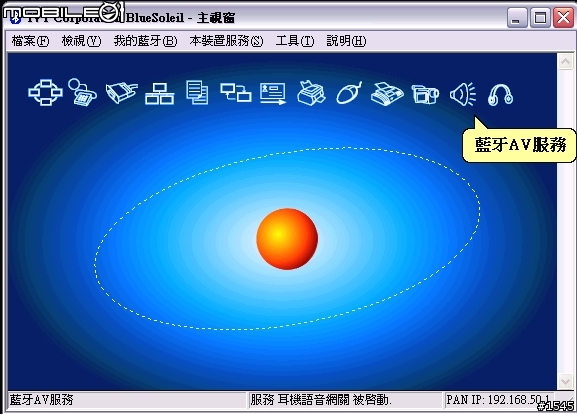Select the camcorder Basic Imaging icon

425,94
